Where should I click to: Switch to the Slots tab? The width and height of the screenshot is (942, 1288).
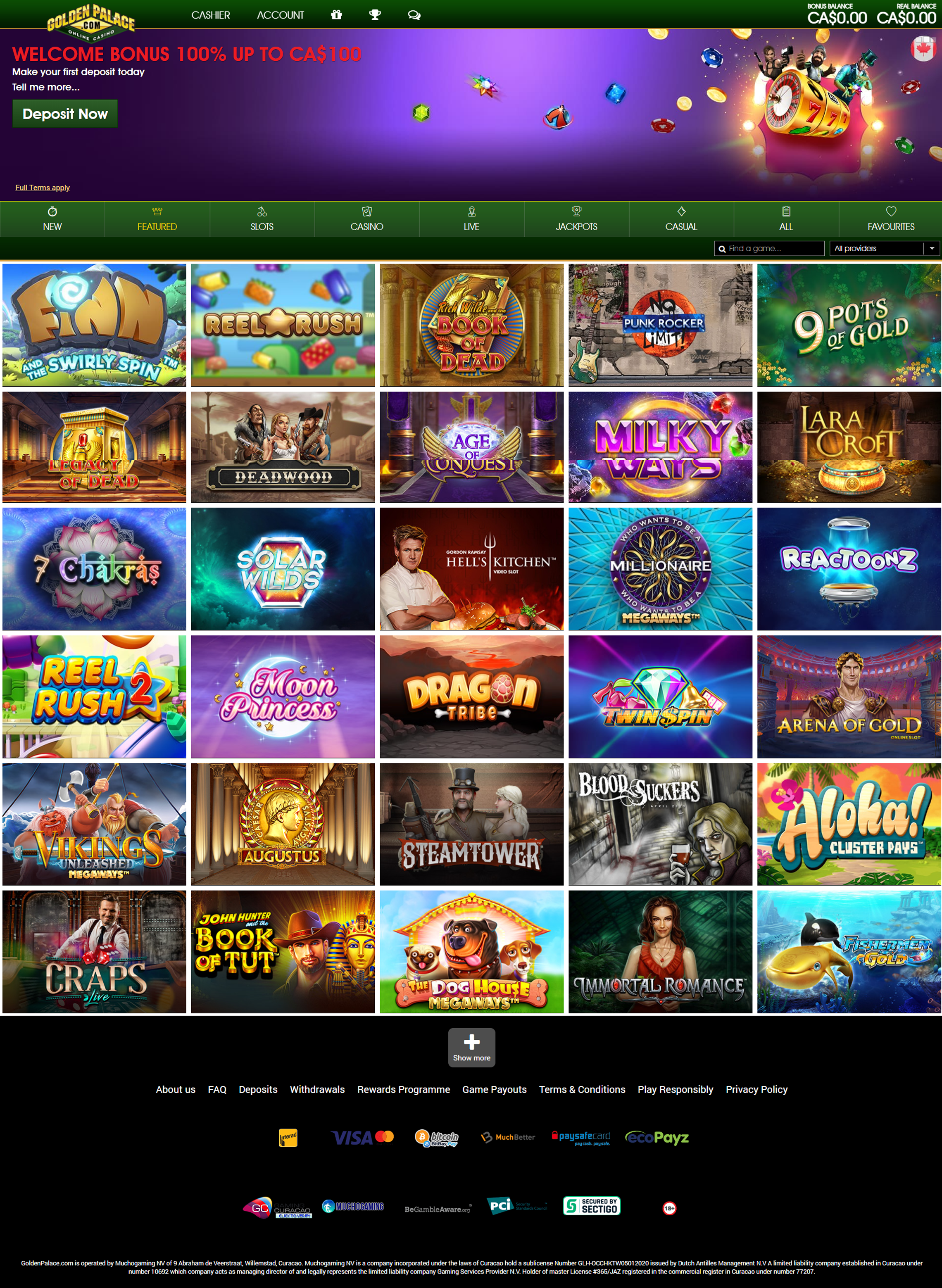pos(262,219)
